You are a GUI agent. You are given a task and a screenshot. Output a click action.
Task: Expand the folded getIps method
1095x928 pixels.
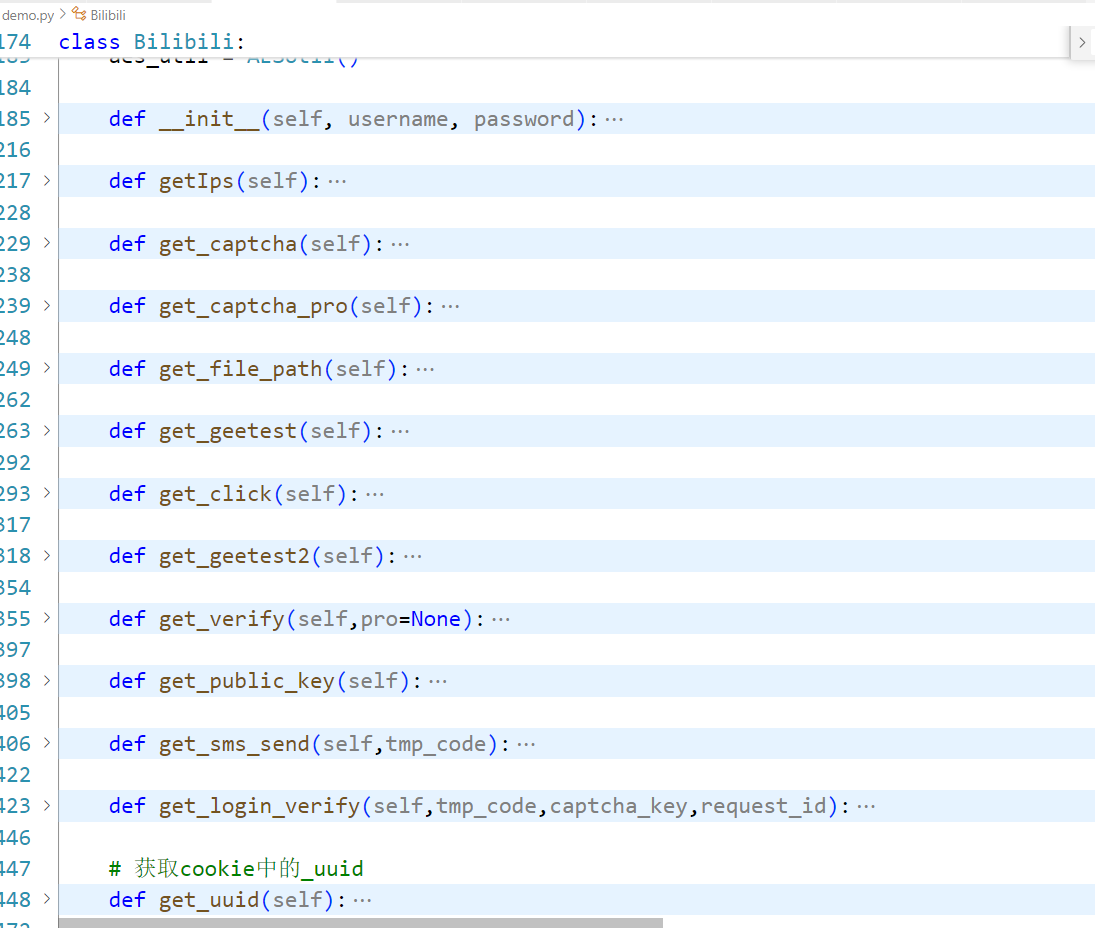(47, 180)
